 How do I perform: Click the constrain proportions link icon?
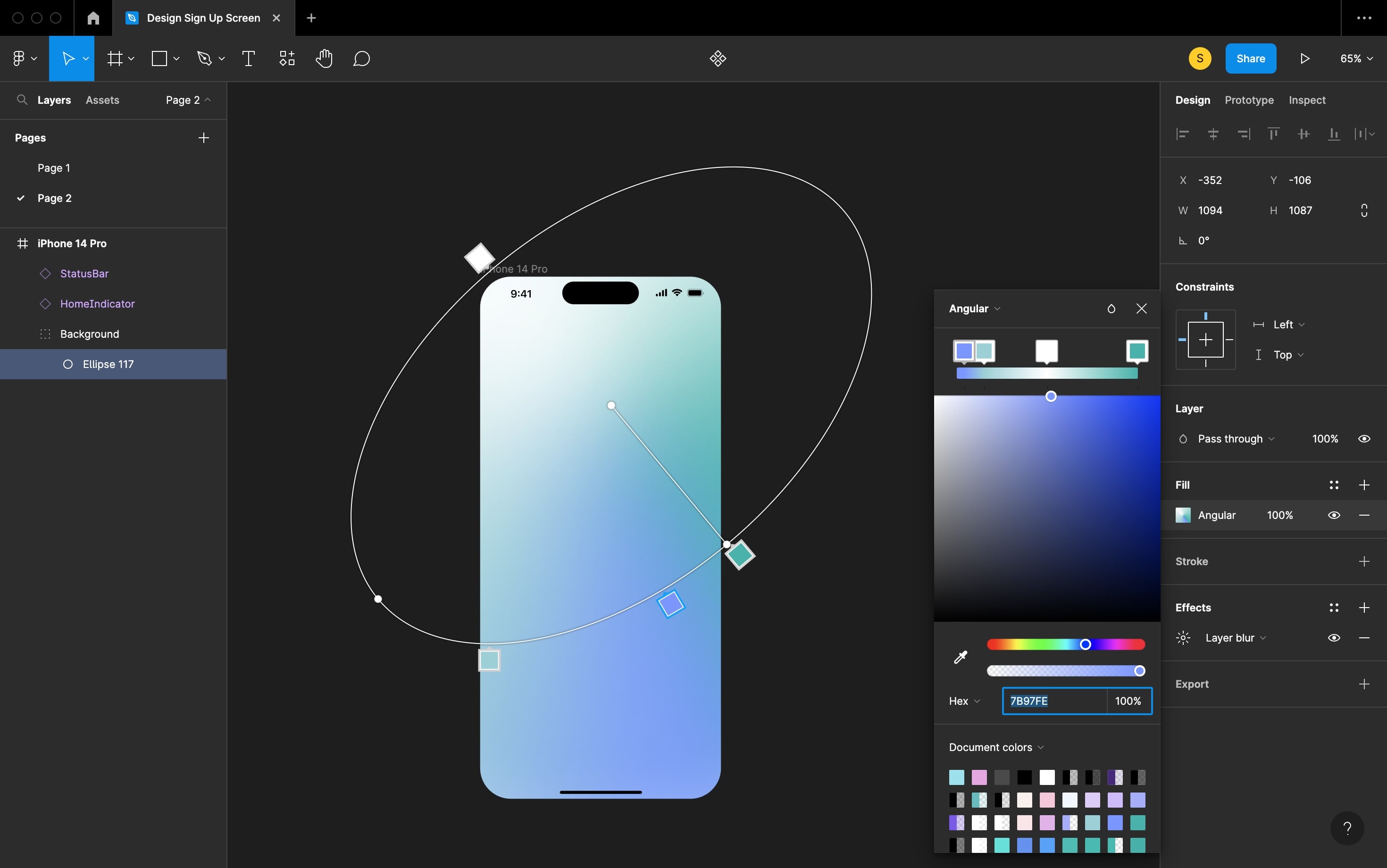coord(1364,210)
